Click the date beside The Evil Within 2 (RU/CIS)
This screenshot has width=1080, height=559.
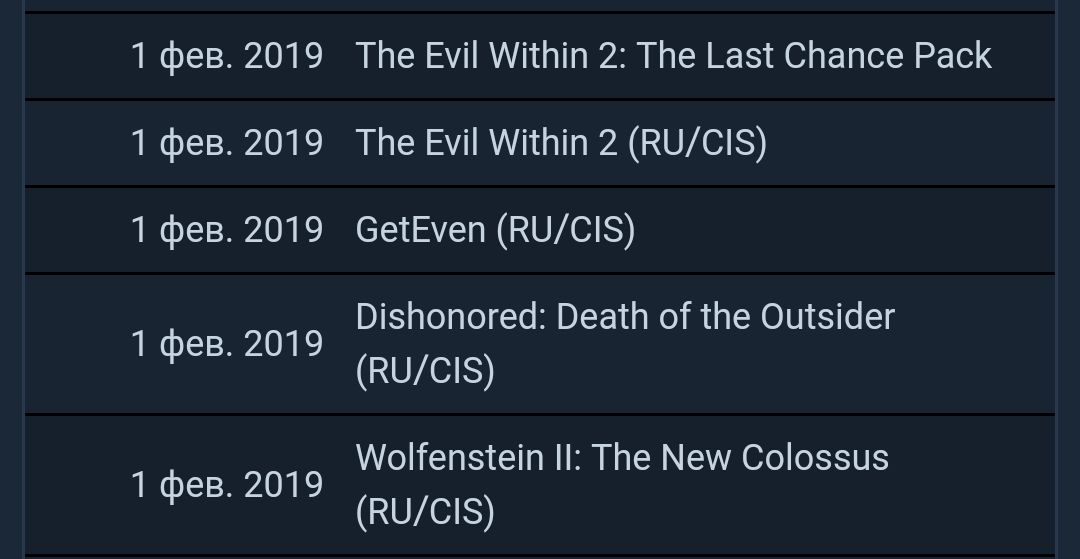226,143
